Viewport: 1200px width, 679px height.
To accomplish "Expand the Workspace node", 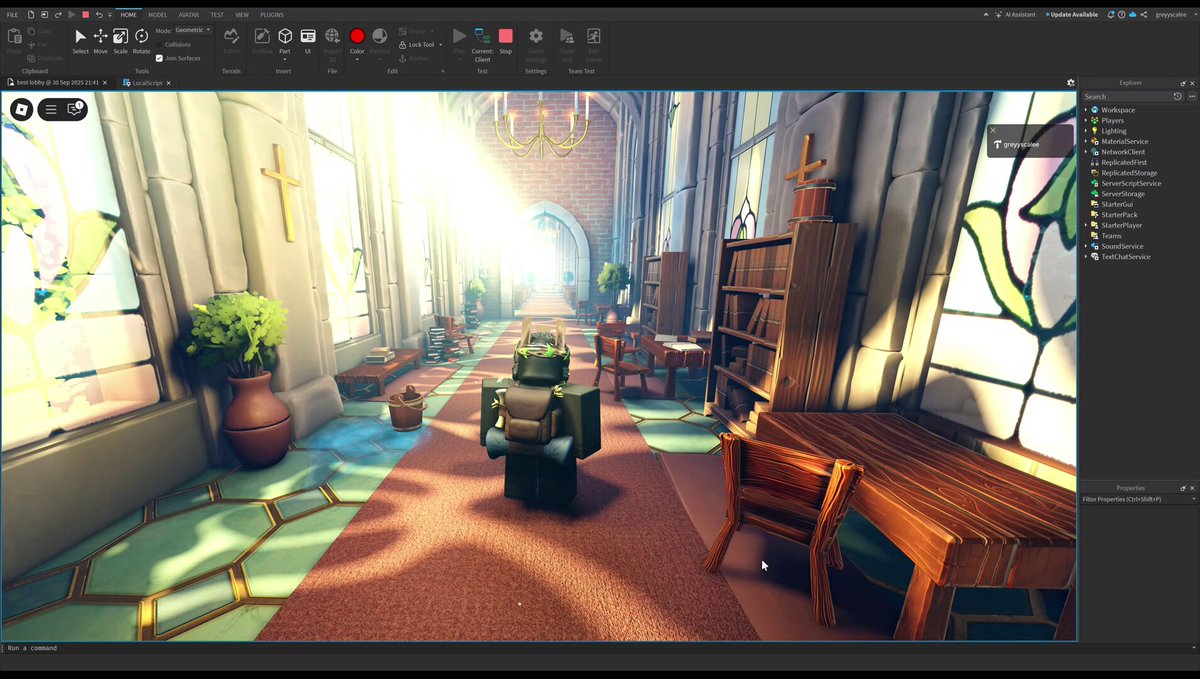I will point(1086,110).
